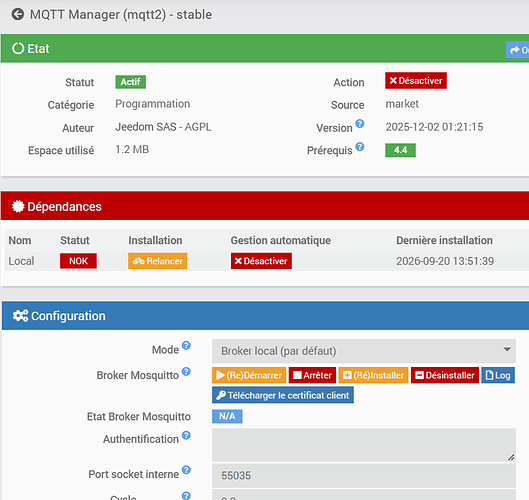
Task: Click Télécharger le certificat client
Action: (283, 395)
